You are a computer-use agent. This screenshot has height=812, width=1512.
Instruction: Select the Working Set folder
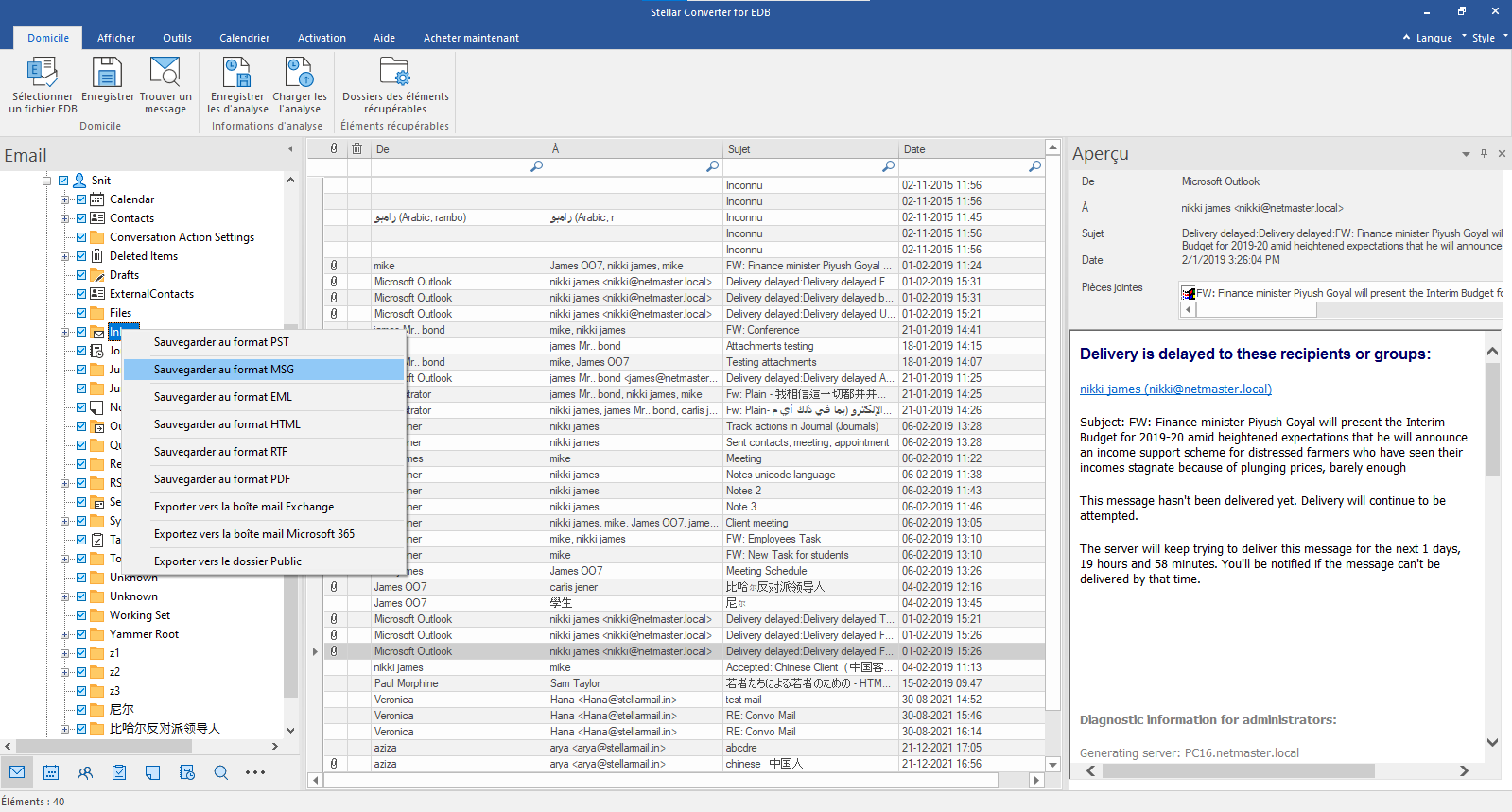click(x=140, y=615)
